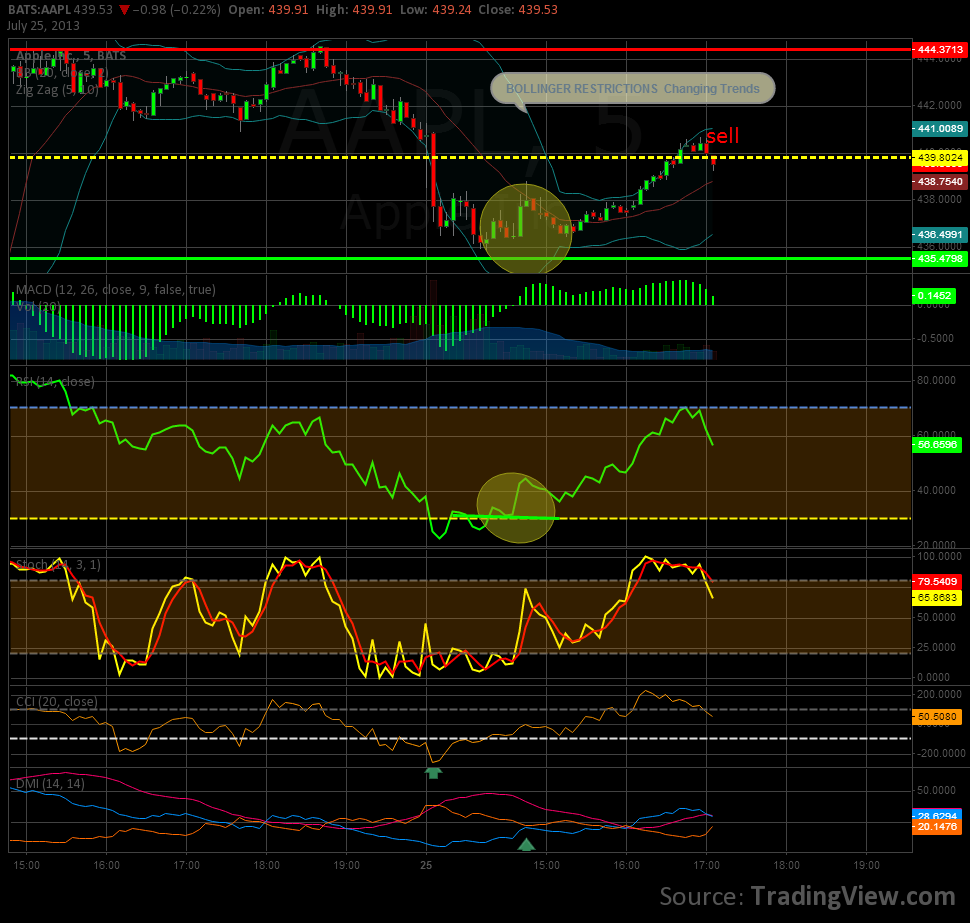The height and width of the screenshot is (923, 970).
Task: Click the 442.0000 price axis label
Action: pos(939,105)
